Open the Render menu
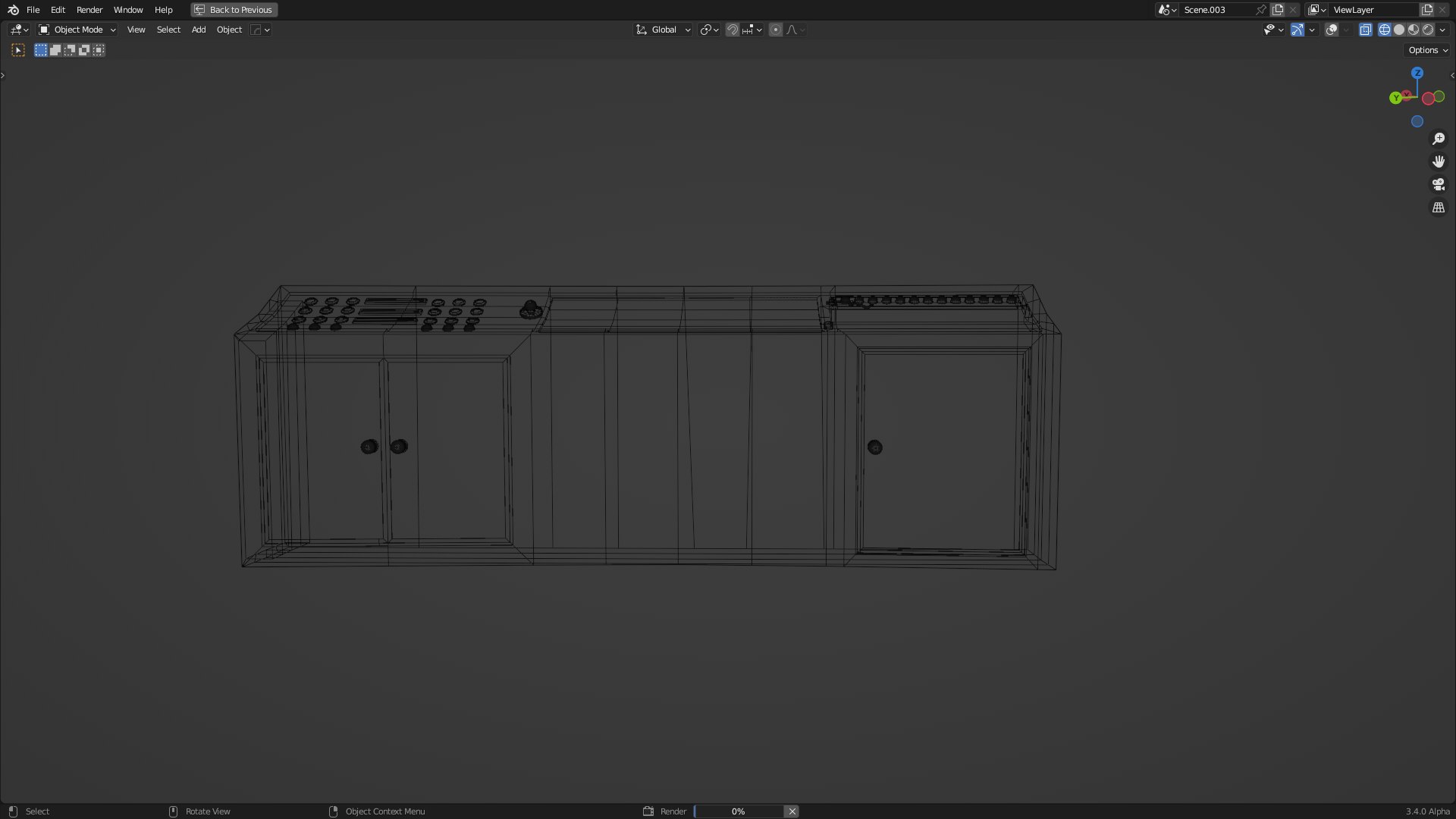The height and width of the screenshot is (819, 1456). 89,10
